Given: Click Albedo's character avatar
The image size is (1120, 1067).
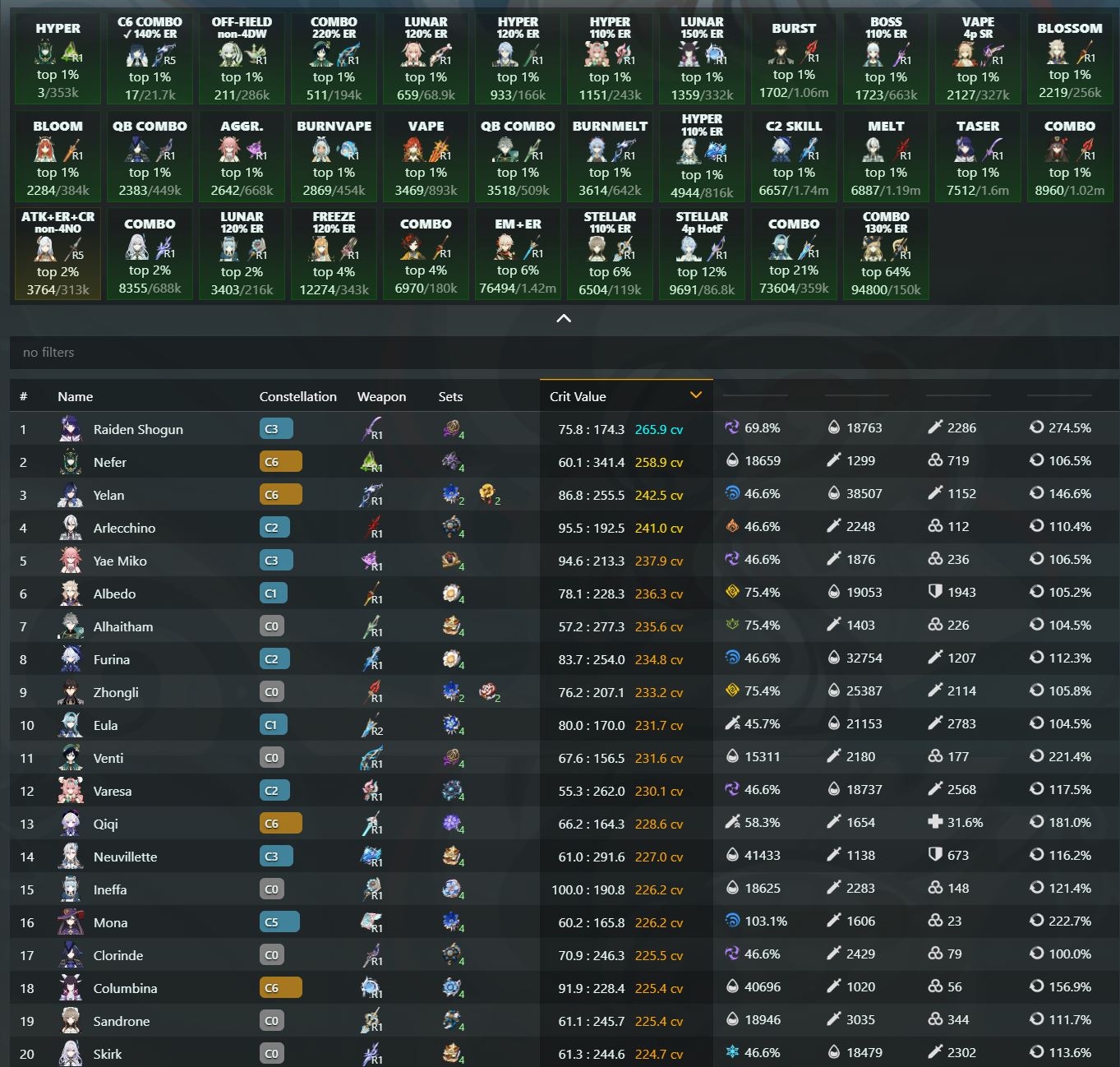Looking at the screenshot, I should point(71,594).
